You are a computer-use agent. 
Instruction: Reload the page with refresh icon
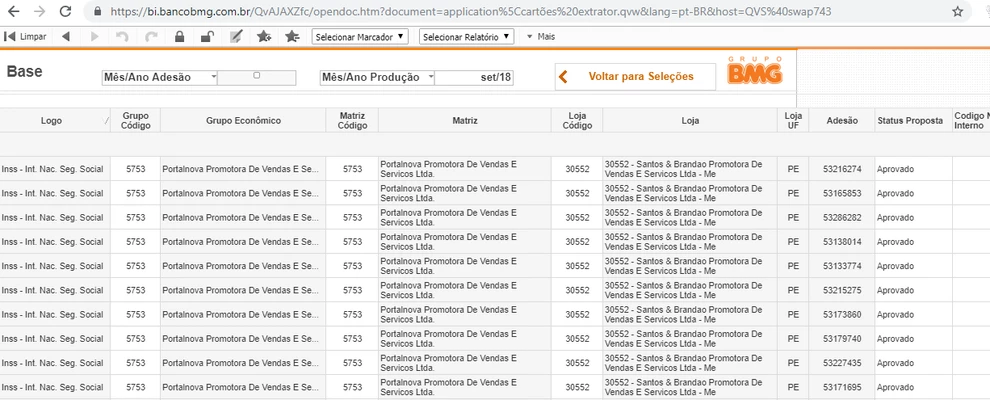click(65, 11)
